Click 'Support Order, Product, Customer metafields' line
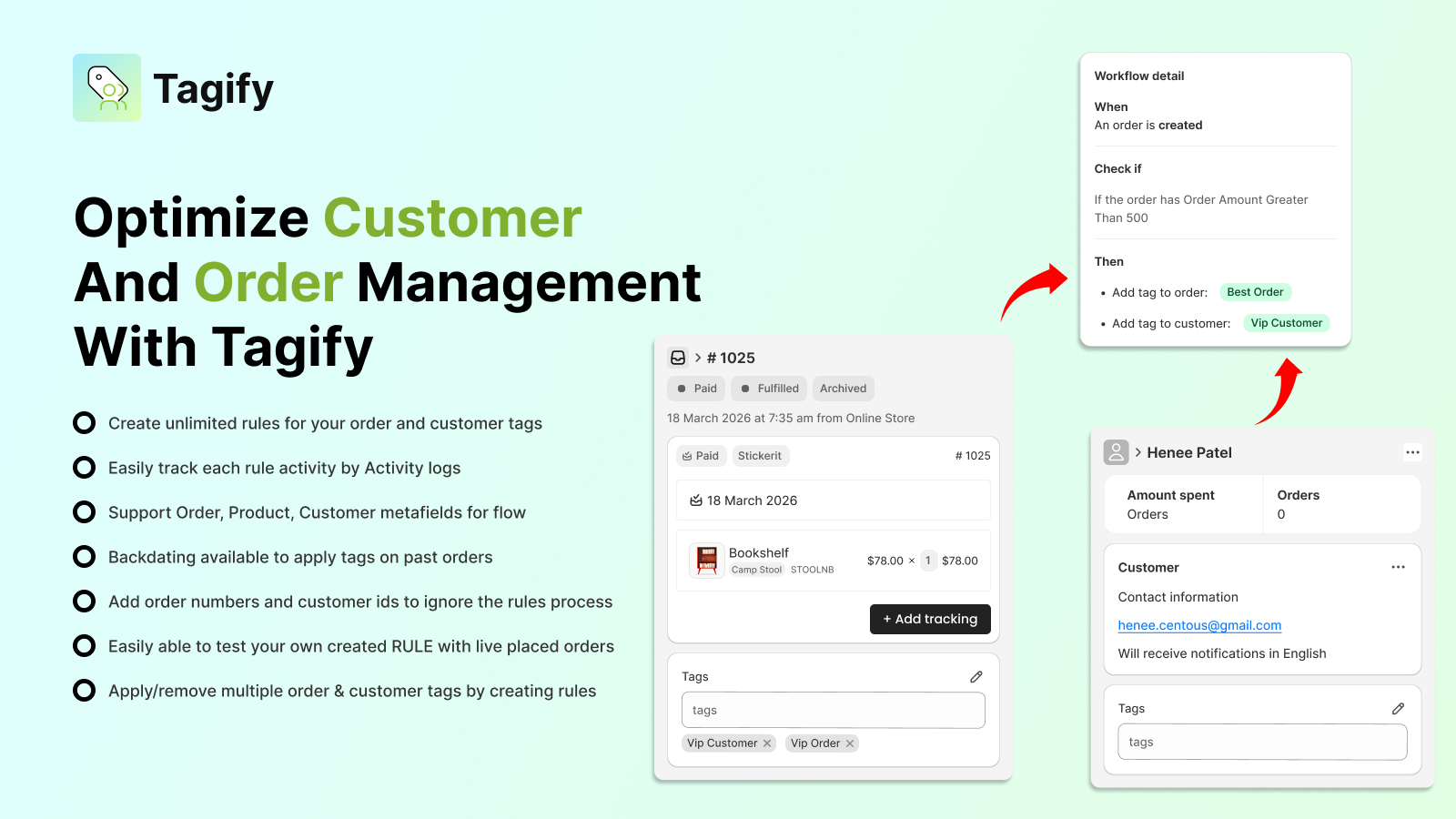This screenshot has width=1456, height=819. click(x=317, y=512)
